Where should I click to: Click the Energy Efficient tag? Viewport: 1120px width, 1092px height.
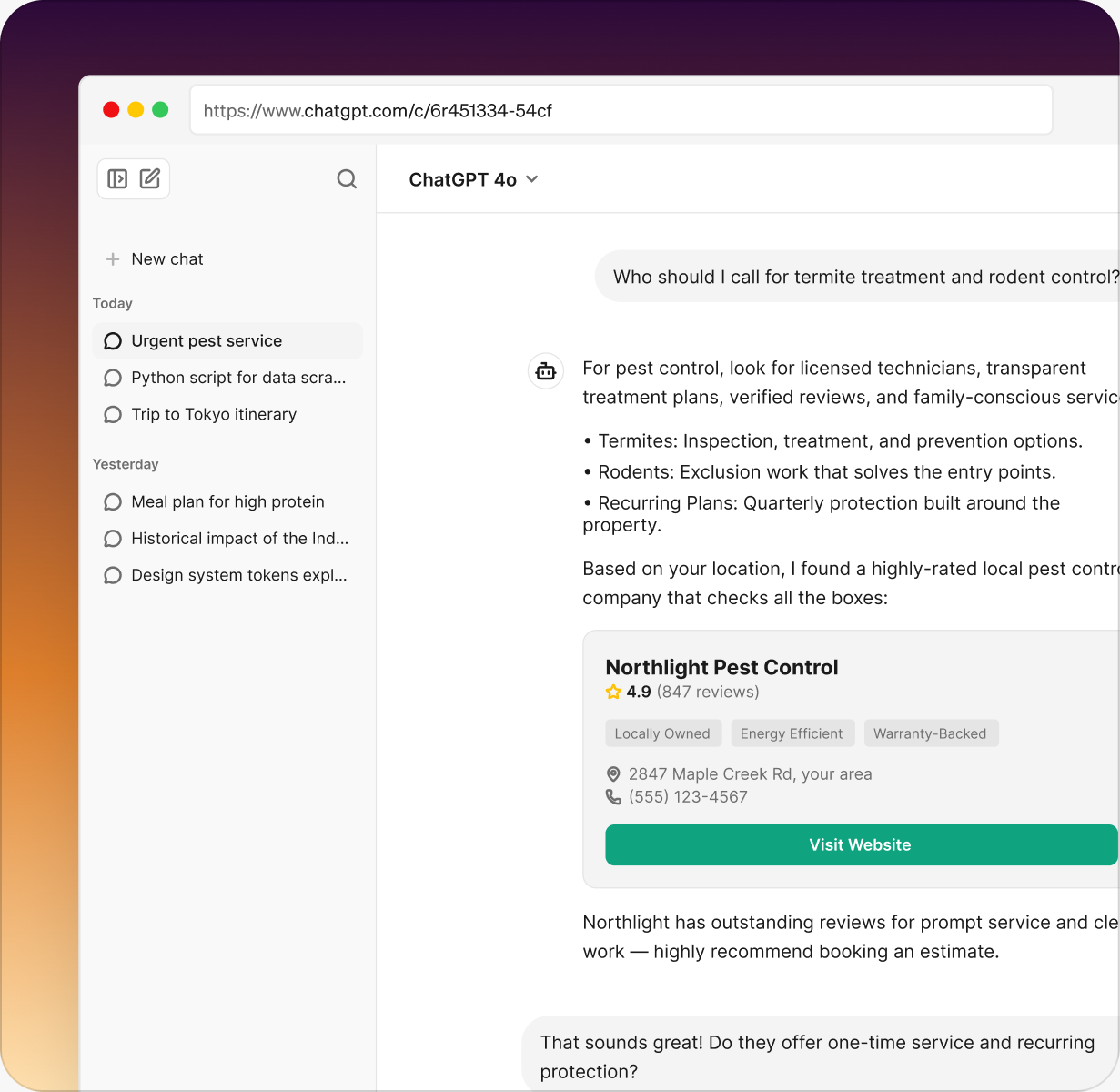[x=792, y=733]
